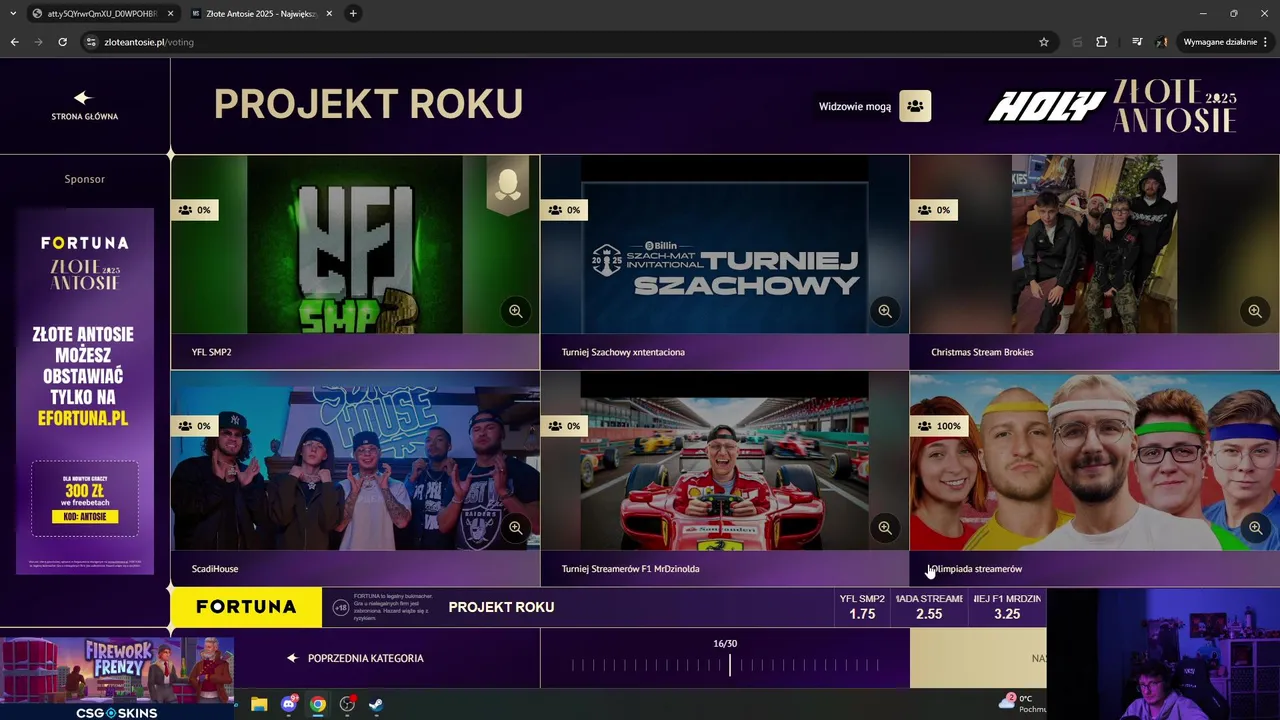Click the YFL SMP2 caption text

(211, 352)
